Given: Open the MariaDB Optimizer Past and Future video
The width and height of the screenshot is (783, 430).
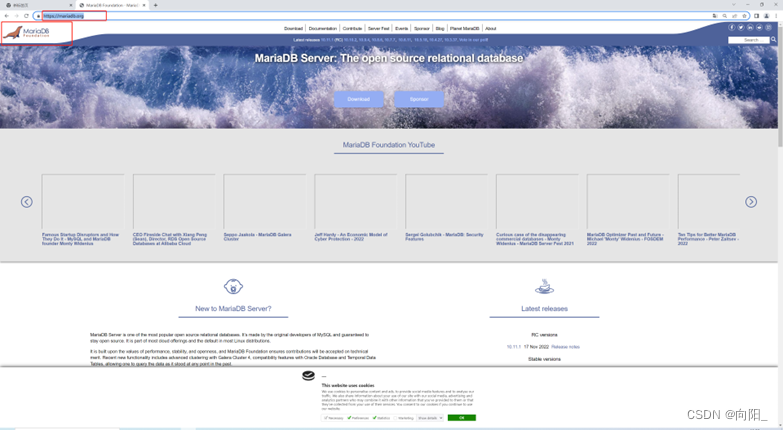Looking at the screenshot, I should click(628, 202).
